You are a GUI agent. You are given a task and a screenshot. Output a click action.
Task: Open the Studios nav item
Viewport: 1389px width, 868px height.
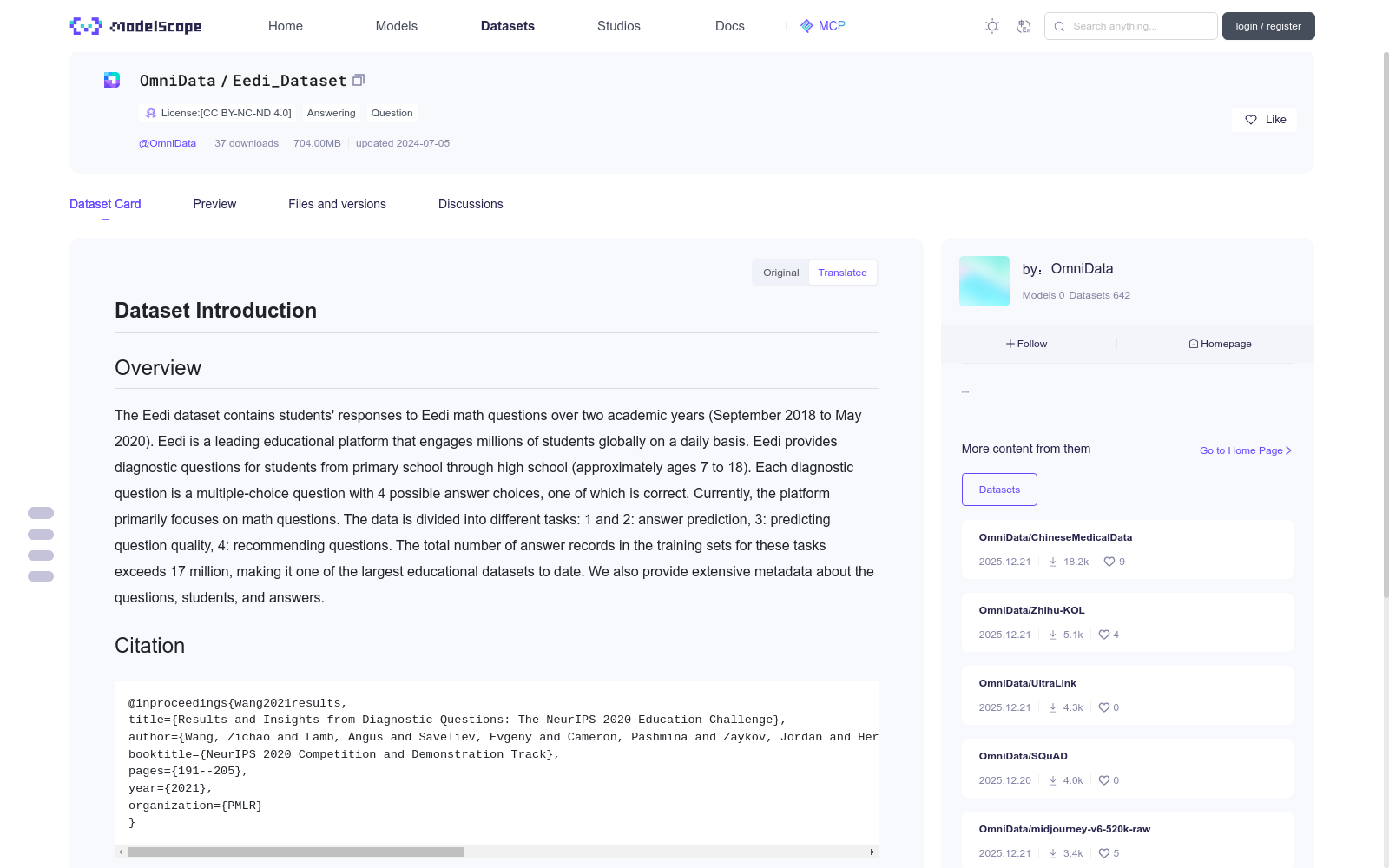click(619, 26)
